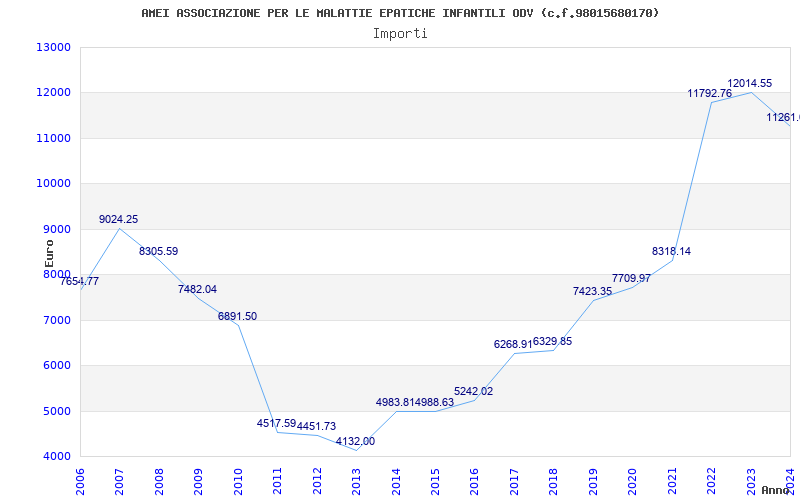Click the 6000 y-axis tick label

[57, 366]
